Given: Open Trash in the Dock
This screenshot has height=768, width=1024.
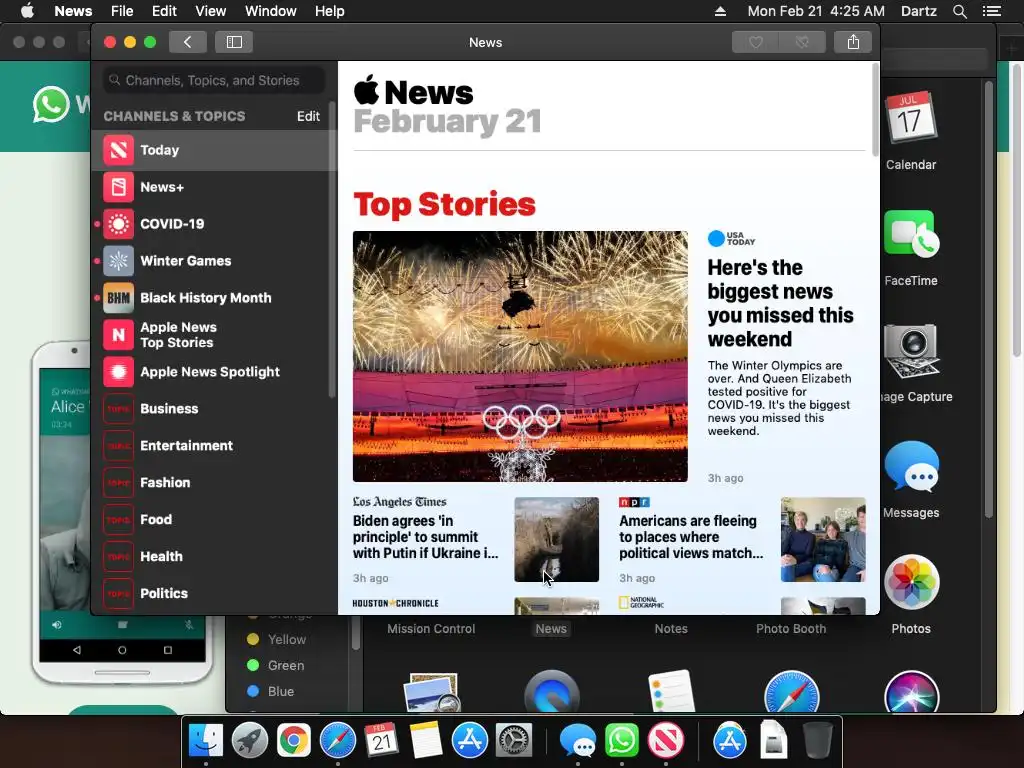Looking at the screenshot, I should pyautogui.click(x=817, y=741).
